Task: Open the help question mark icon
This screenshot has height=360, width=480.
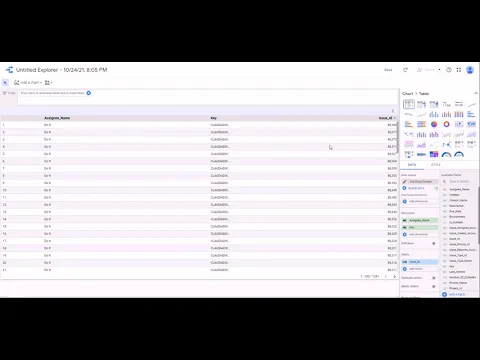Action: pyautogui.click(x=449, y=70)
